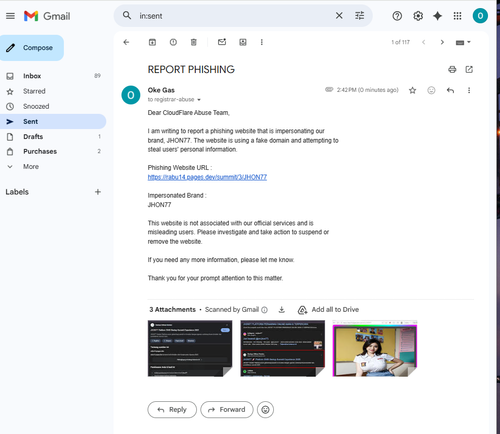This screenshot has height=434, width=500.
Task: Click the Gmail logo
Action: click(x=47, y=16)
